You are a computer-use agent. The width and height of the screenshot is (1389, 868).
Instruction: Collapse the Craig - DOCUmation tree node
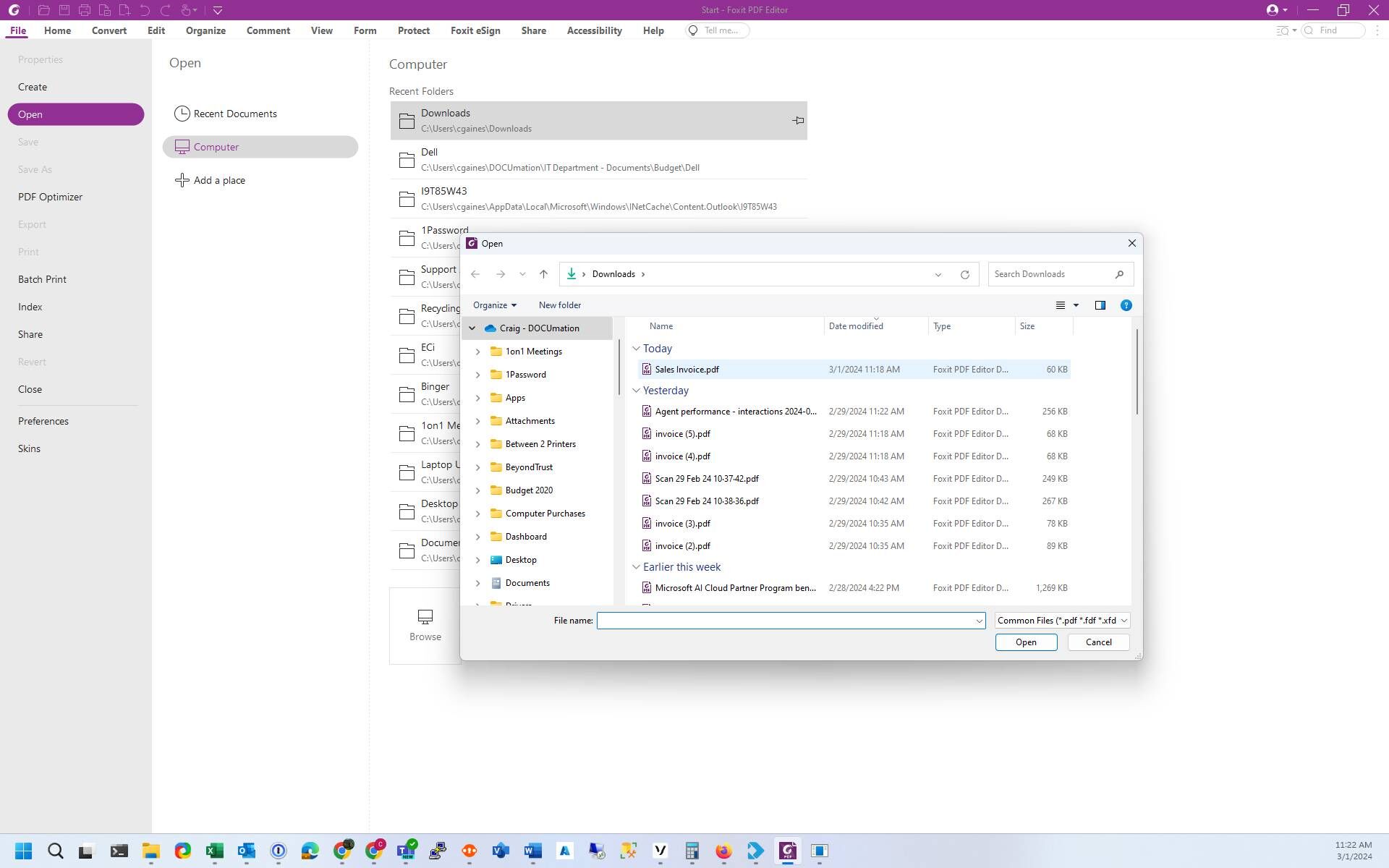tap(472, 328)
